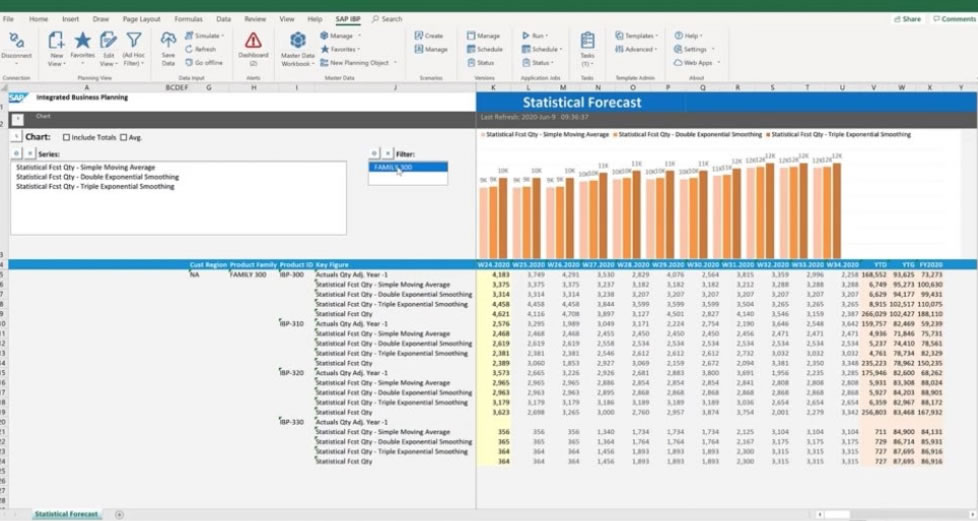The height and width of the screenshot is (521, 978).
Task: Click the Save Data cloud icon
Action: coord(168,41)
